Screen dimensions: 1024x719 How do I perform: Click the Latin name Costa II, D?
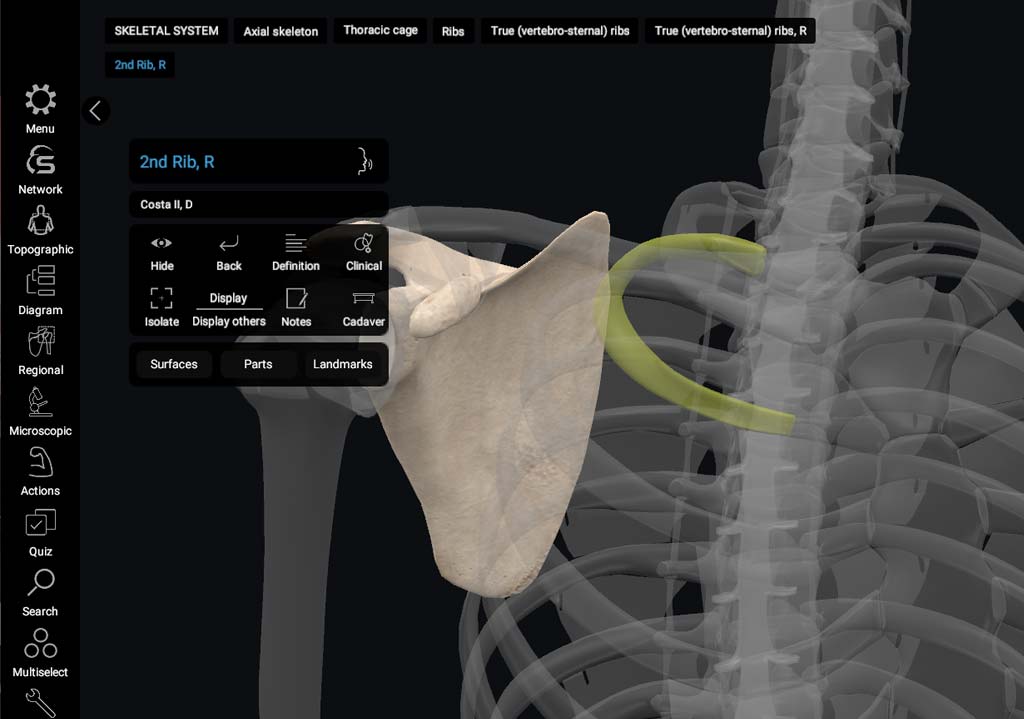[x=167, y=204]
